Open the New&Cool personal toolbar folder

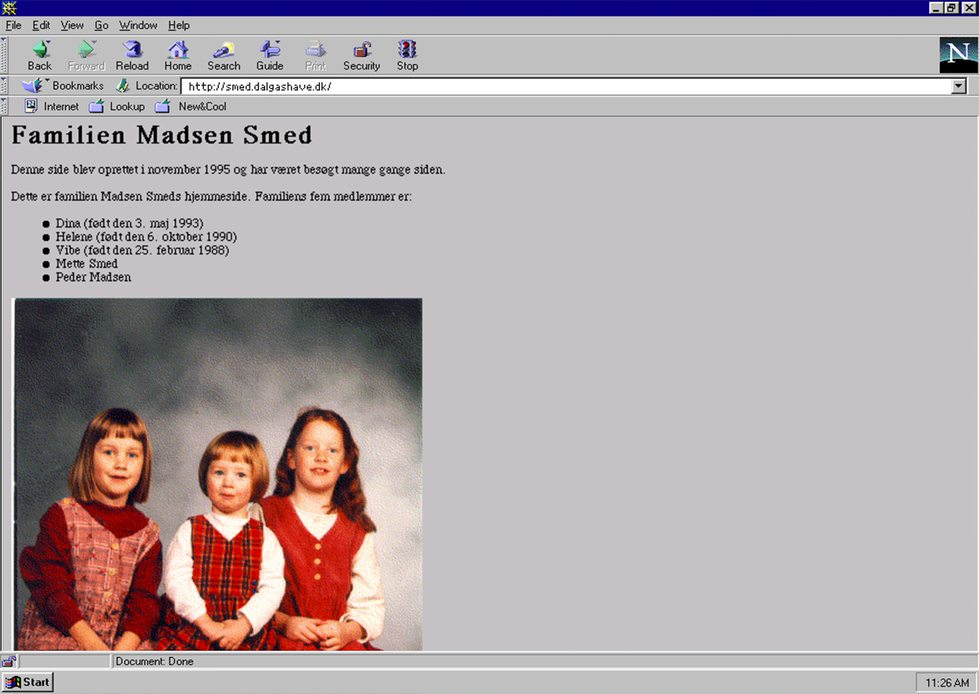(191, 106)
